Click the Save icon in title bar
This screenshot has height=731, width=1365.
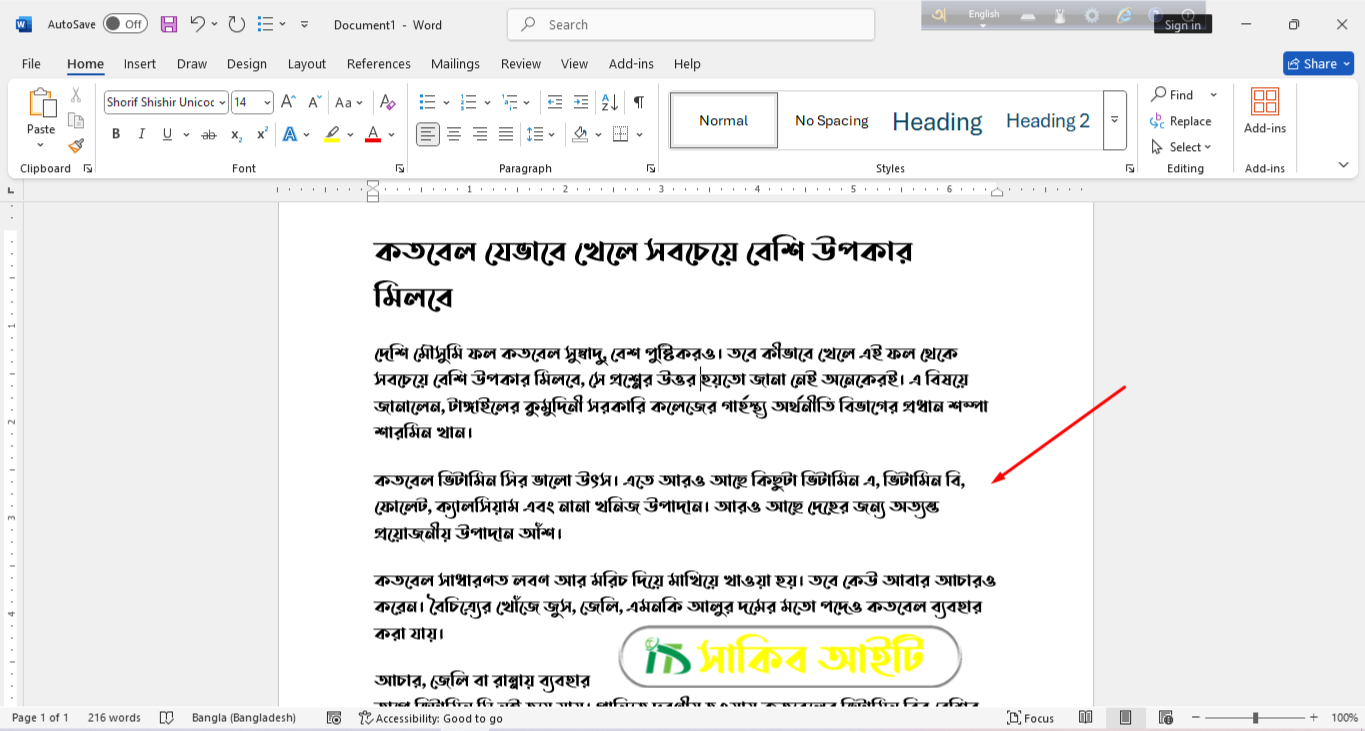pyautogui.click(x=169, y=24)
